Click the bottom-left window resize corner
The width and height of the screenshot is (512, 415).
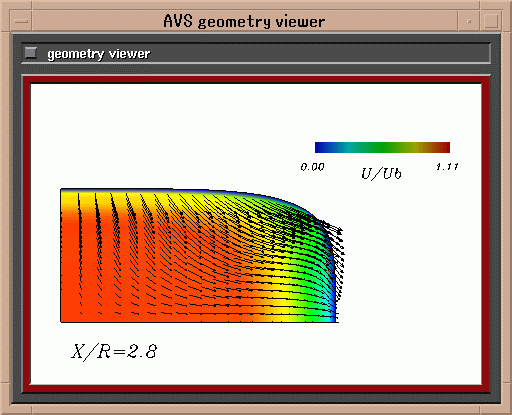[5, 409]
